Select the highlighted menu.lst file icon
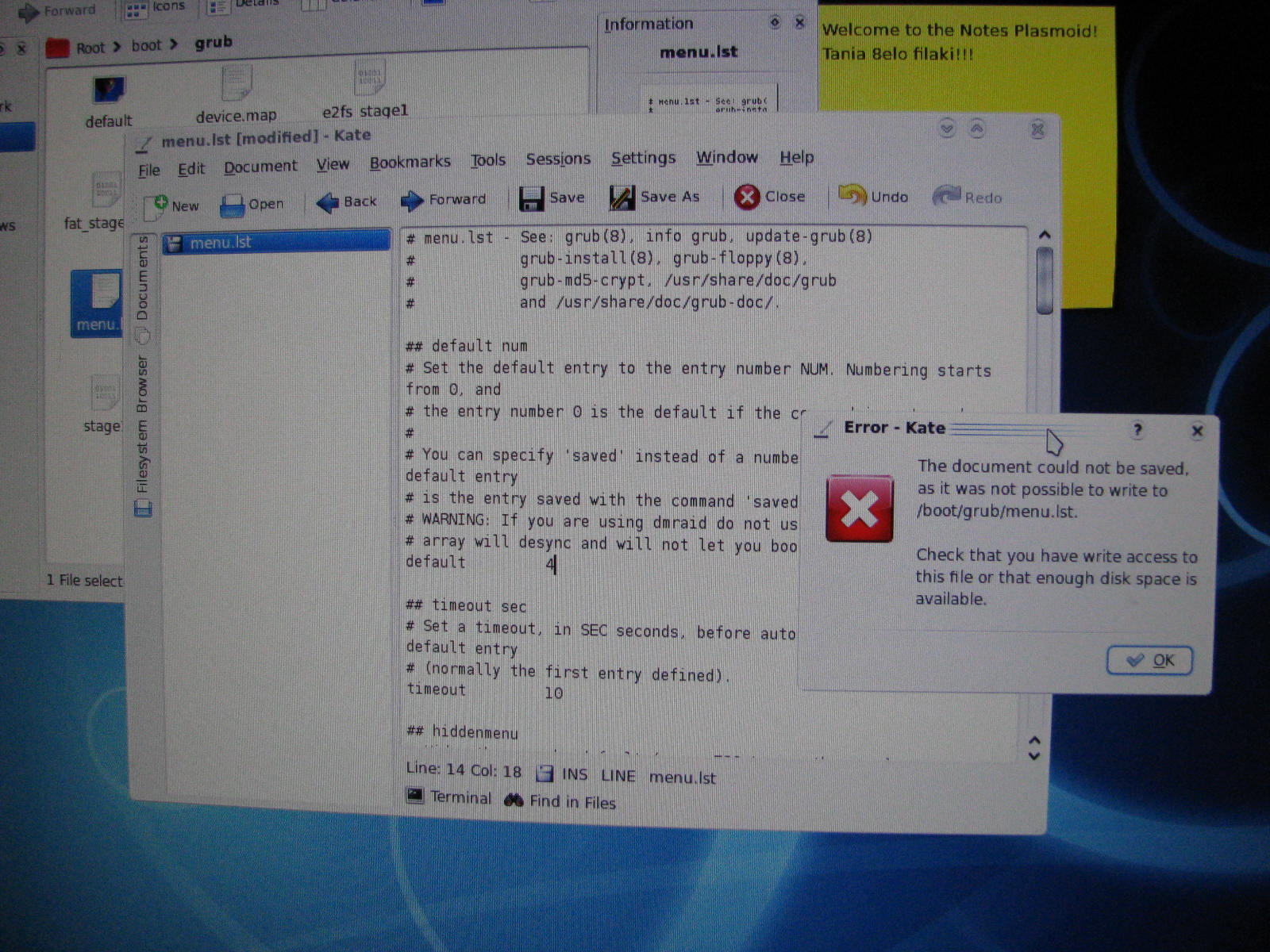1270x952 pixels. [97, 303]
